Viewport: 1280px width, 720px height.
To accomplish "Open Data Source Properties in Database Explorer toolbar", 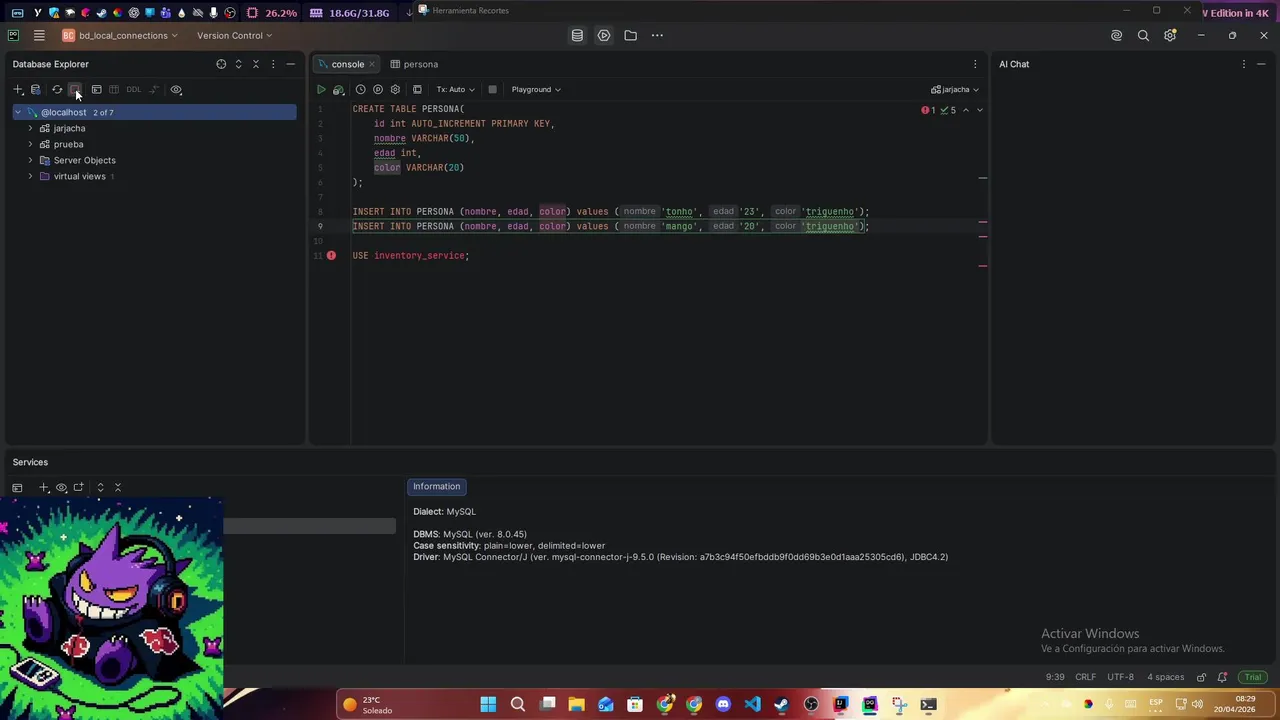I will pyautogui.click(x=36, y=90).
